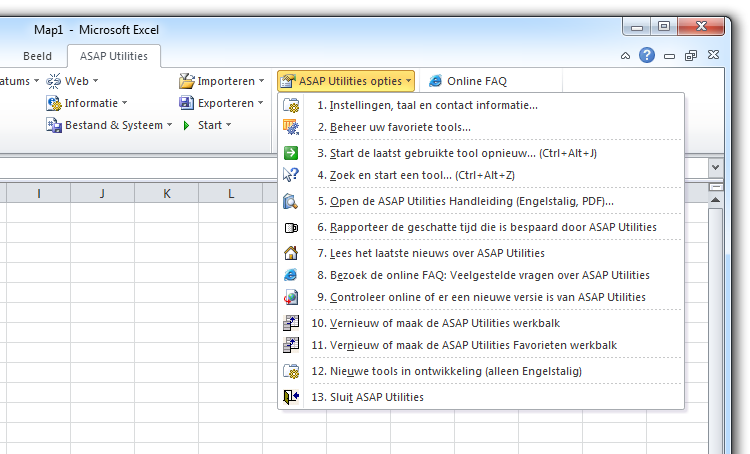750x454 pixels.
Task: Click the favorites gear icon beside Beheer item
Action: click(291, 127)
